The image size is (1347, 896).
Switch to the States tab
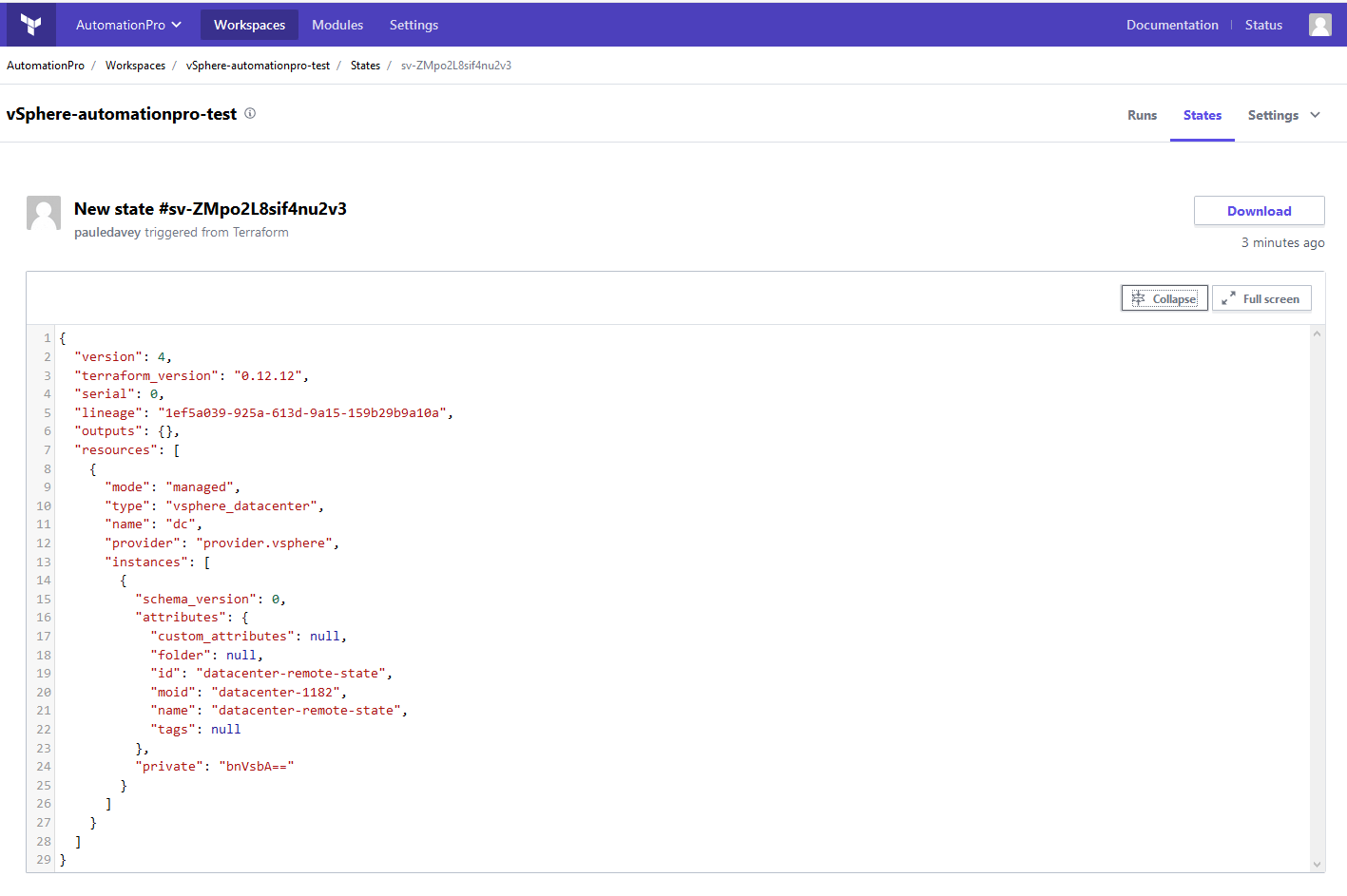(1203, 115)
